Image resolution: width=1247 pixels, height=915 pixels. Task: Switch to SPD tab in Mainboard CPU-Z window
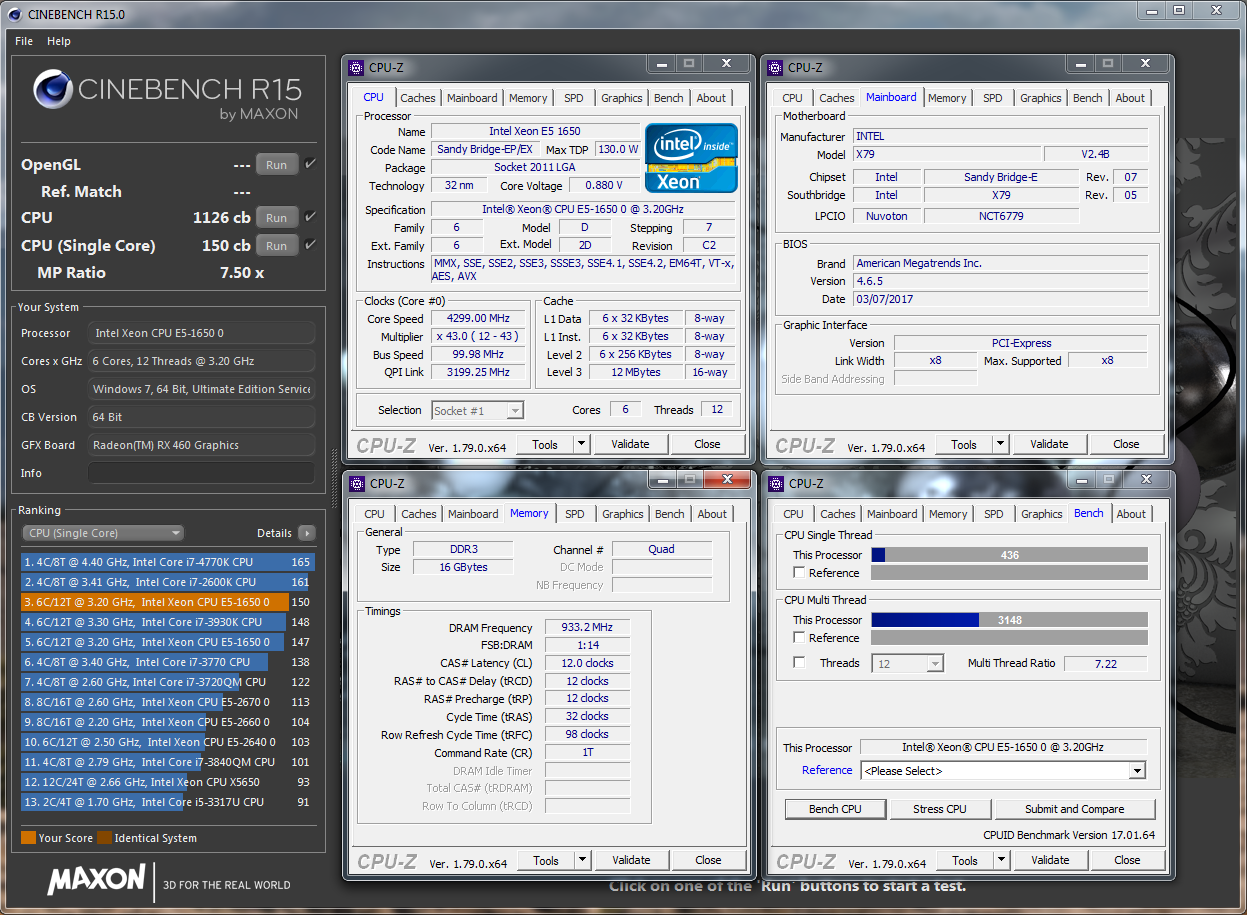(x=992, y=98)
